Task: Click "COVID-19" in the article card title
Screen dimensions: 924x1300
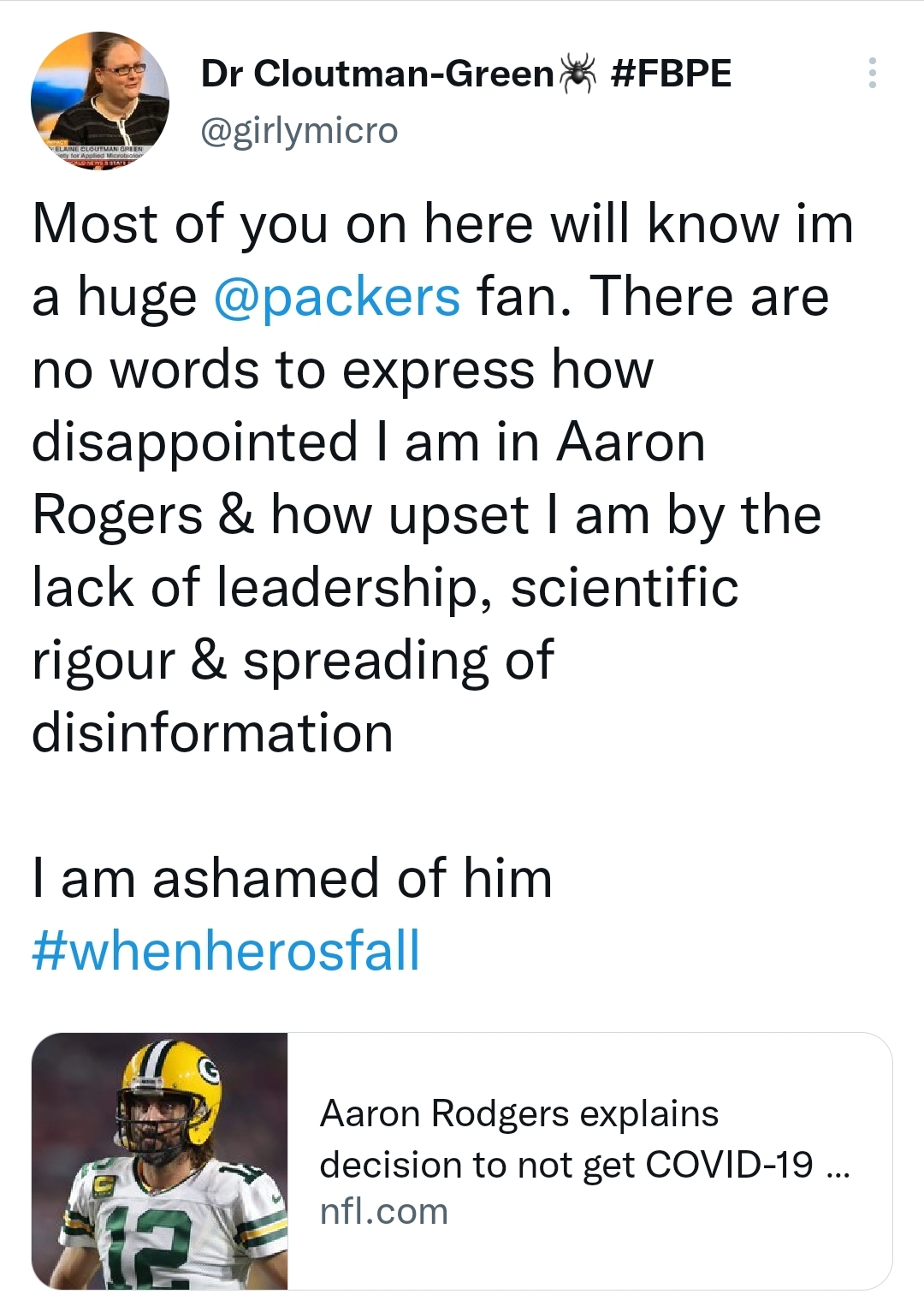Action: coord(729,1164)
